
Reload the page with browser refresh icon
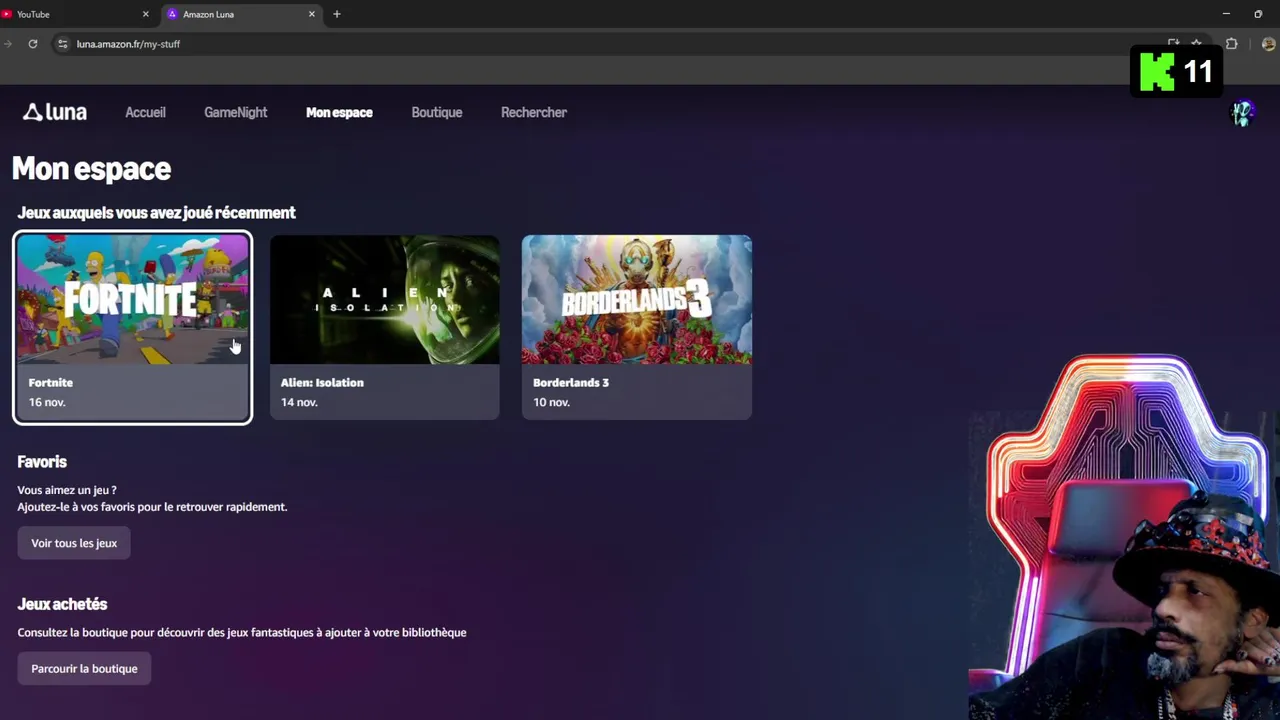click(33, 44)
